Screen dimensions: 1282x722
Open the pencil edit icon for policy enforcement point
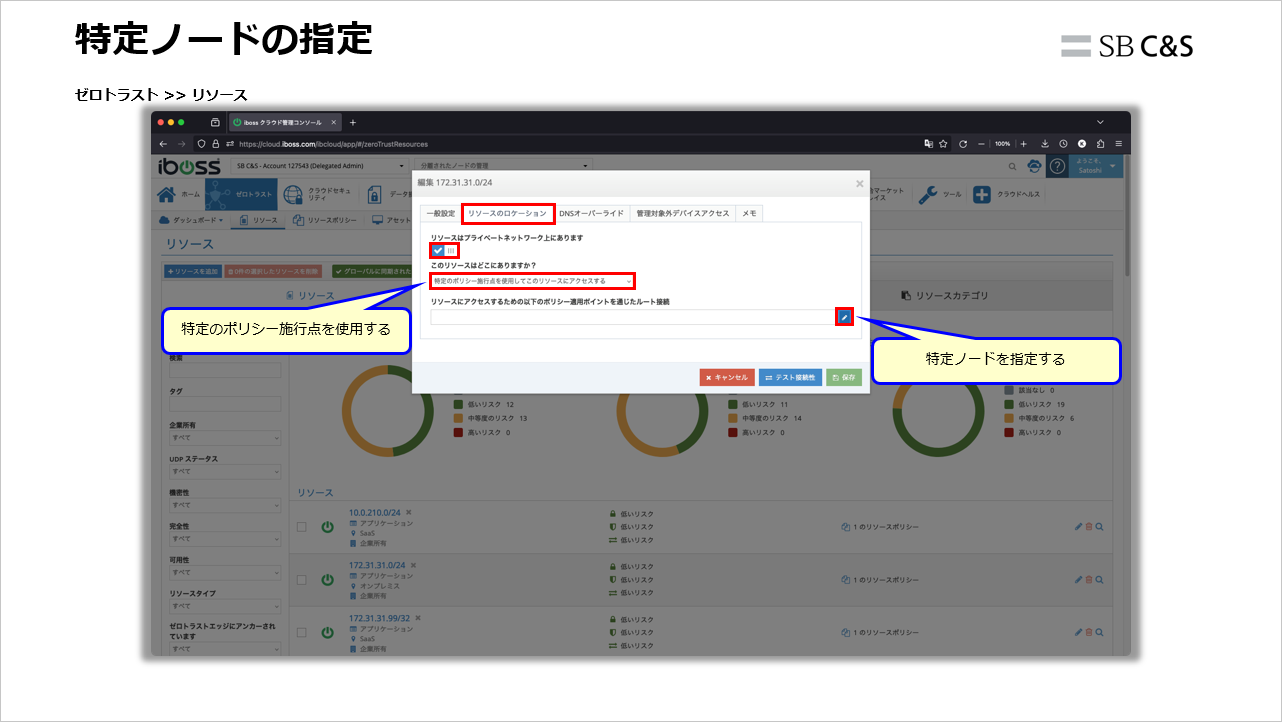[844, 316]
